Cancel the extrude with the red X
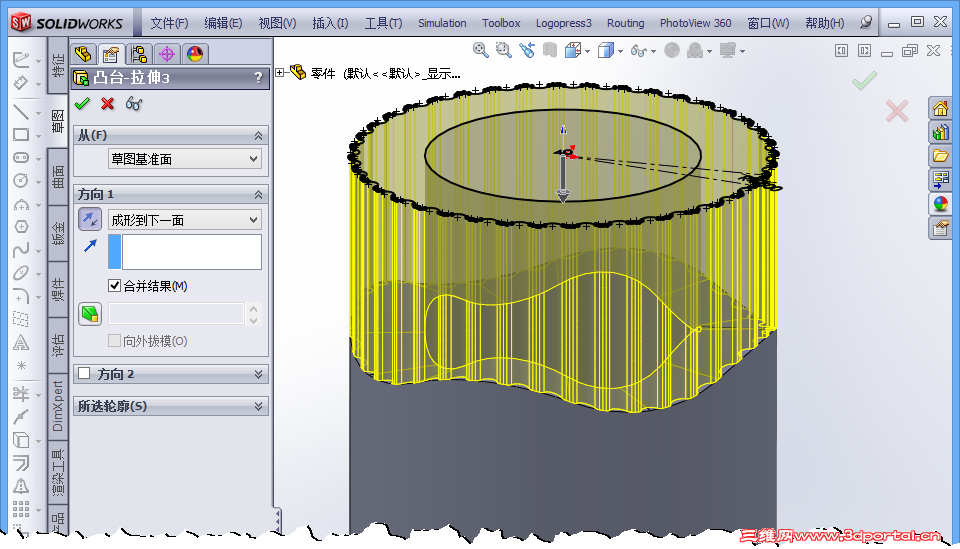 [x=108, y=103]
